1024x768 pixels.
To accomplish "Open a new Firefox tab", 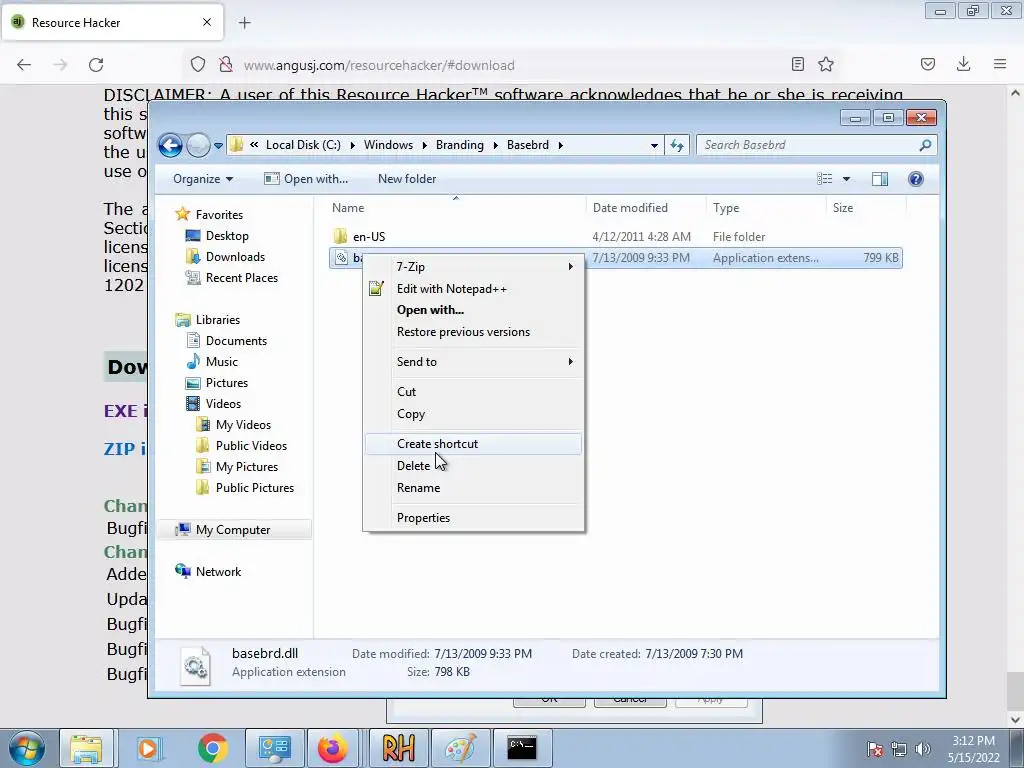I will pyautogui.click(x=244, y=23).
